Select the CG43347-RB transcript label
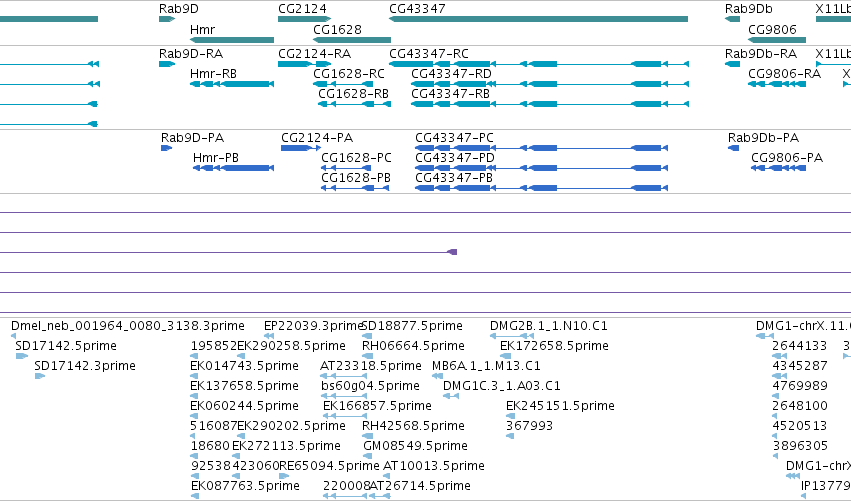 [x=450, y=94]
